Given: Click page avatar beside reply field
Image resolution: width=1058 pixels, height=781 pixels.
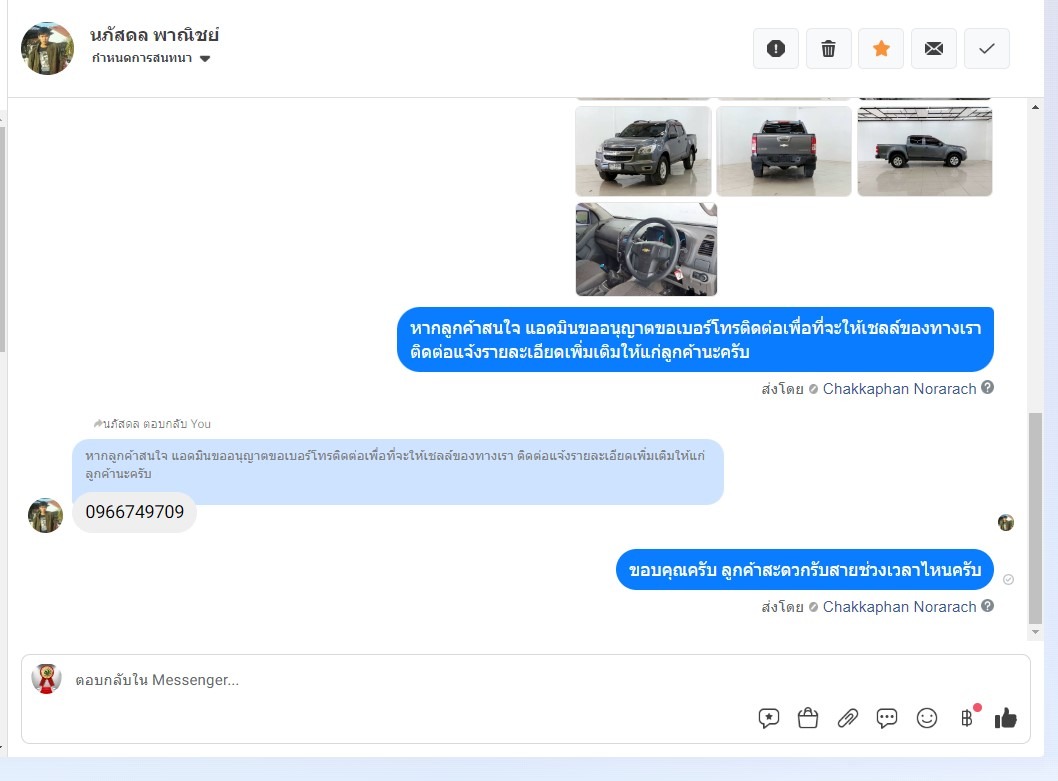Looking at the screenshot, I should [x=47, y=679].
